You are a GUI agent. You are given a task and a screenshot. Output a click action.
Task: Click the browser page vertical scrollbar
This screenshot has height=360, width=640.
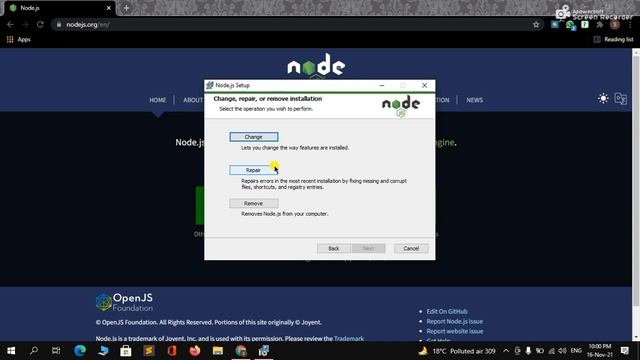[636, 180]
